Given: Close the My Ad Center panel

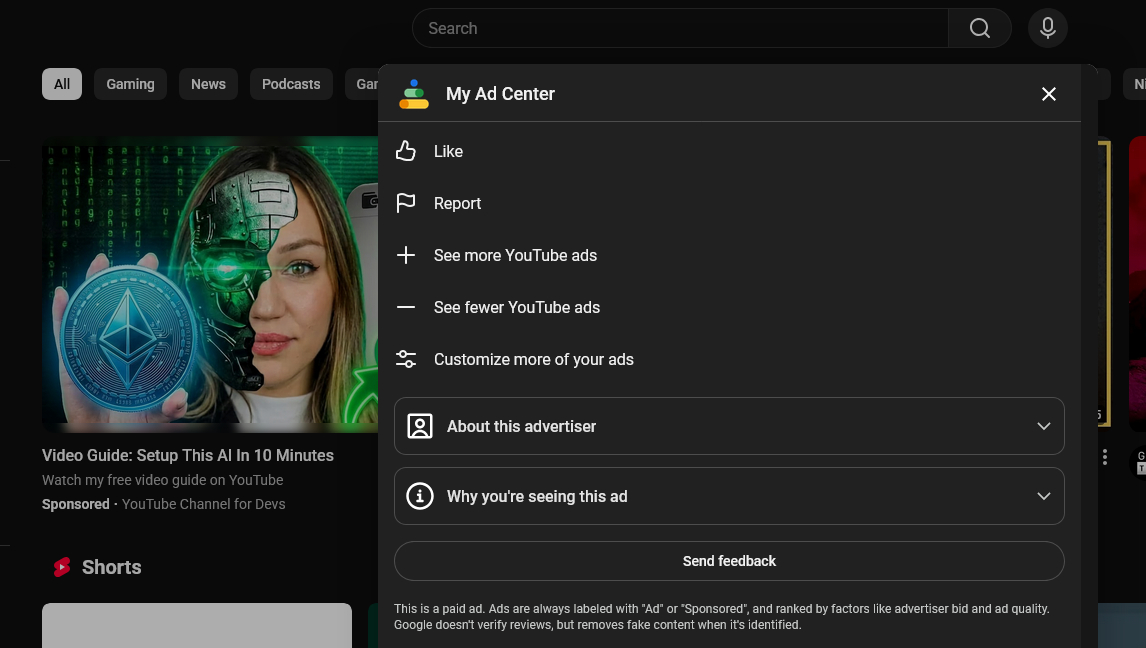Looking at the screenshot, I should click(1048, 94).
